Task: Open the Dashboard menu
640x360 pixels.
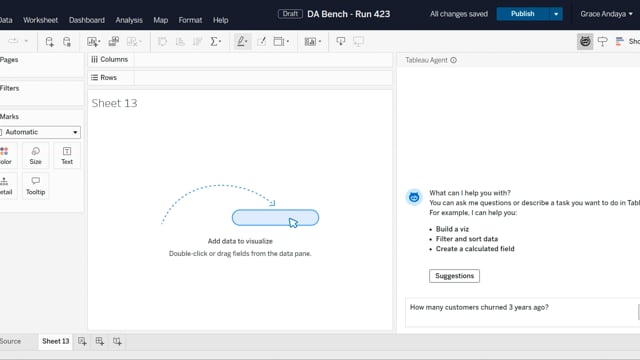Action: [x=87, y=20]
